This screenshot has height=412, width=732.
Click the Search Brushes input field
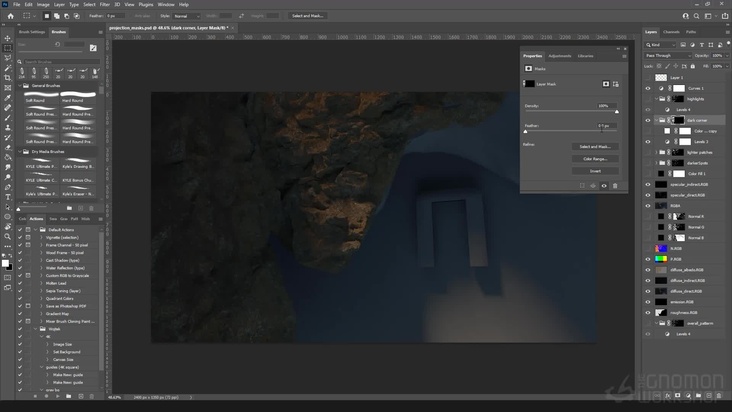pyautogui.click(x=61, y=62)
